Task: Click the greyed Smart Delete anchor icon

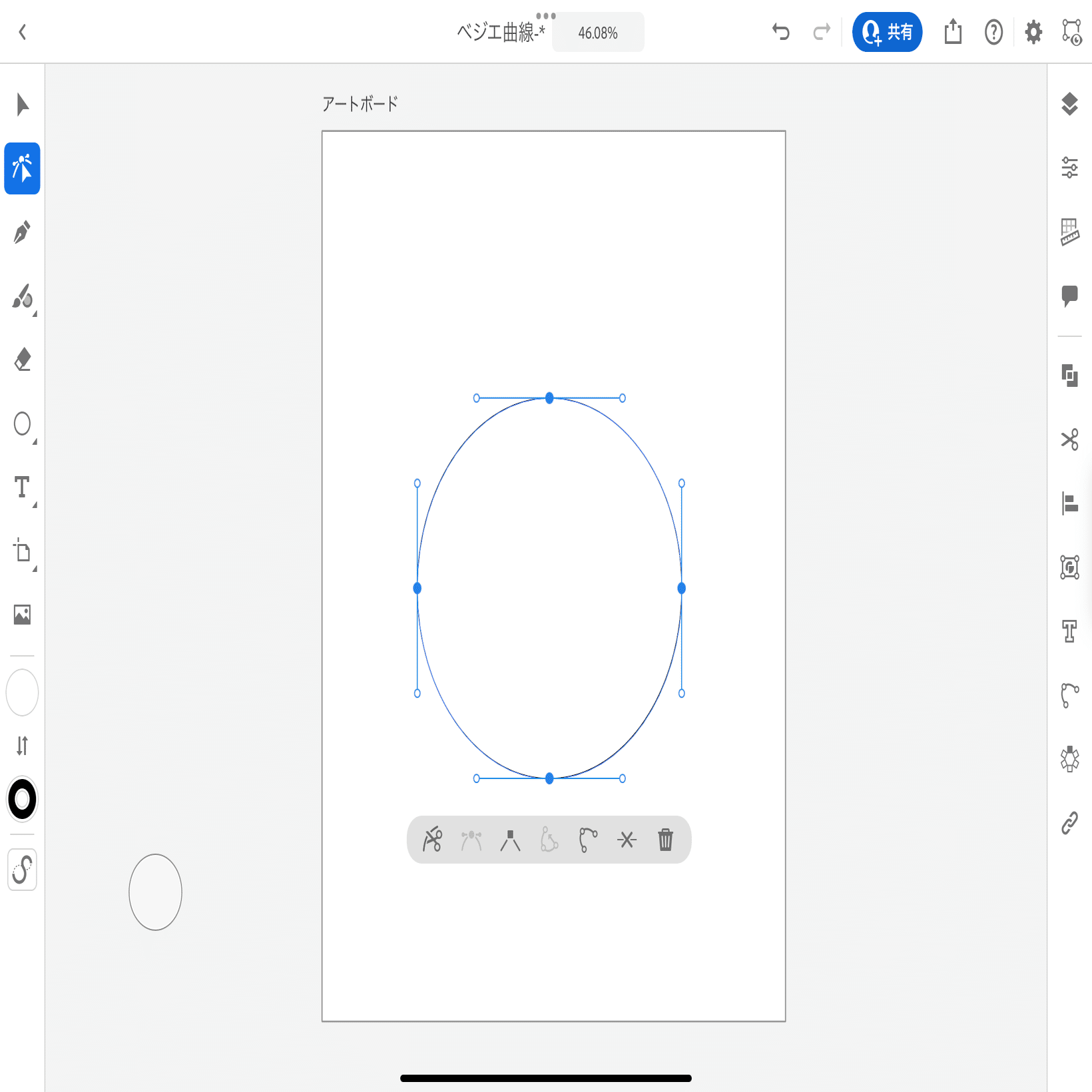Action: pyautogui.click(x=549, y=840)
